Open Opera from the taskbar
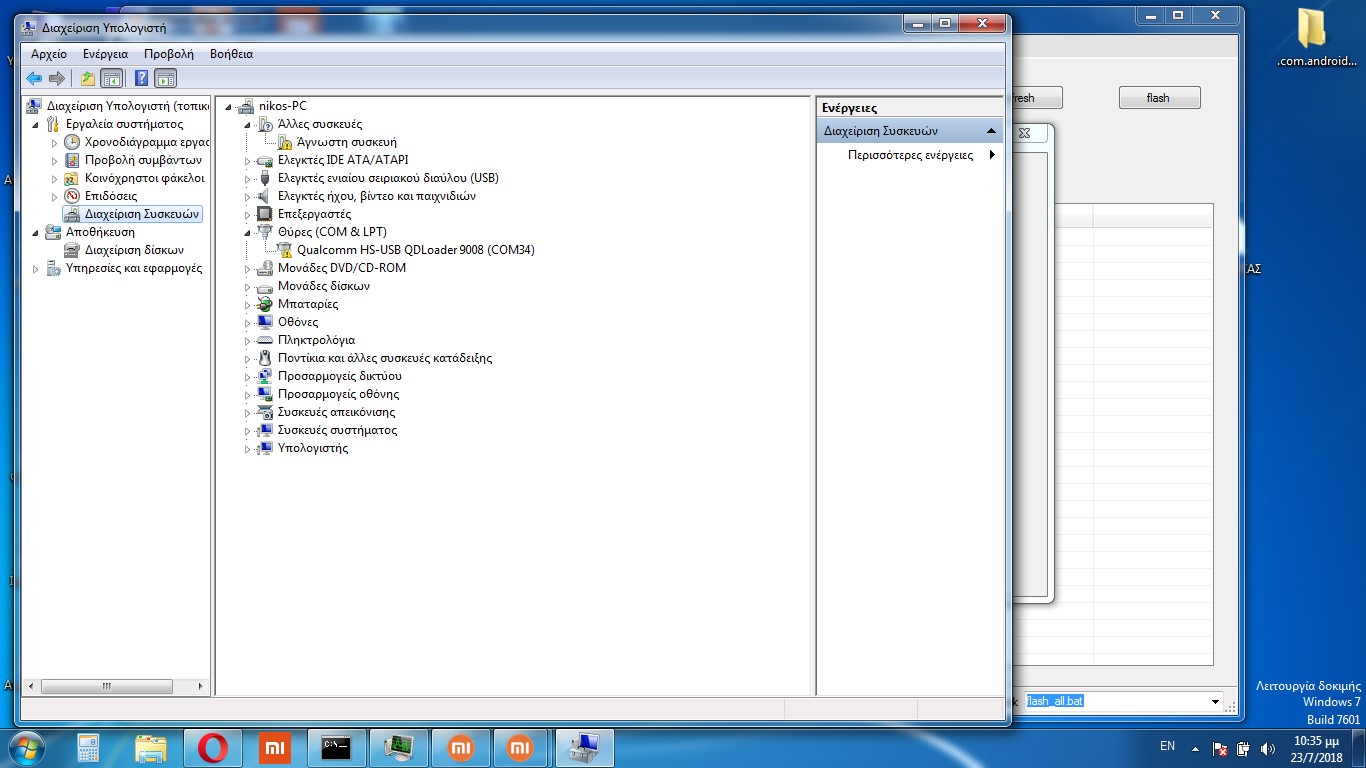 tap(213, 747)
